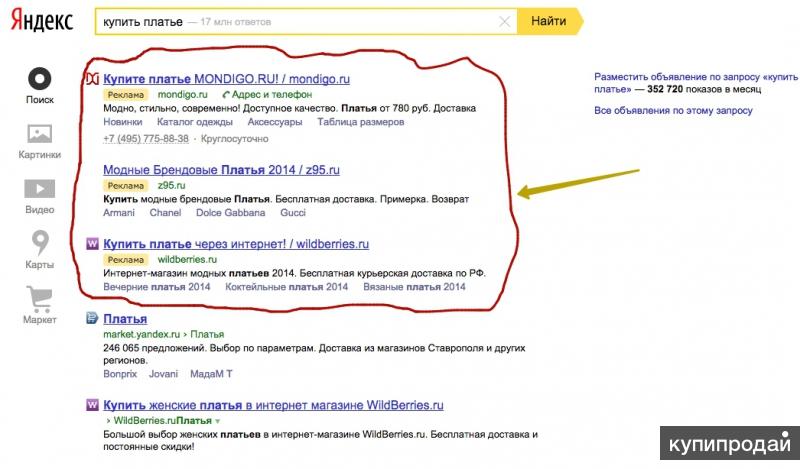Click the Yandex Market favicon beside Платья
800x469 pixels.
[x=92, y=318]
